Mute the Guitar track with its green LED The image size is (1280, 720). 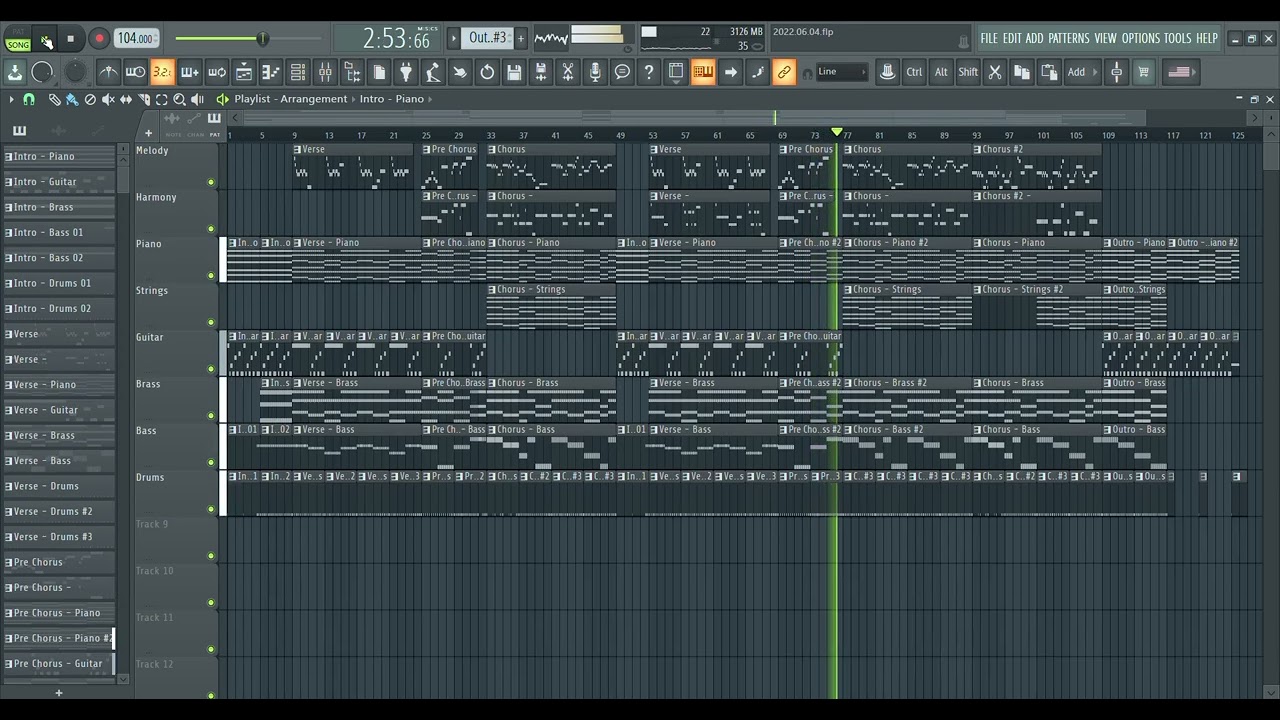[211, 369]
